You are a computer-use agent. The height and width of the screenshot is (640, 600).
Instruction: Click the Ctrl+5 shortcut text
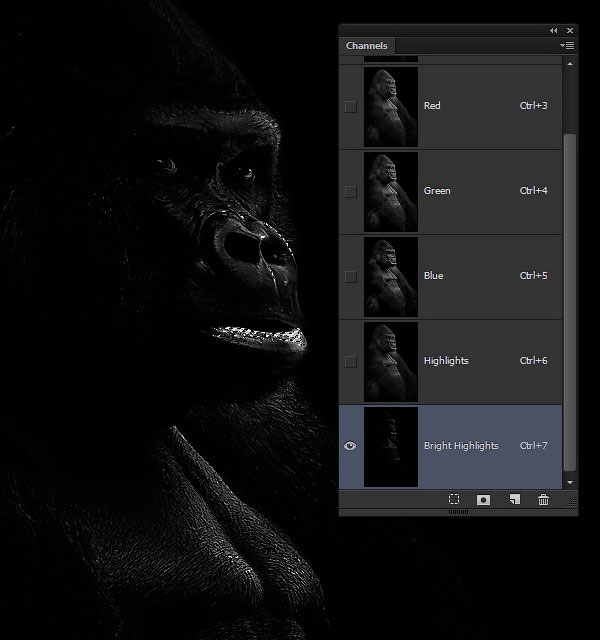coord(533,276)
